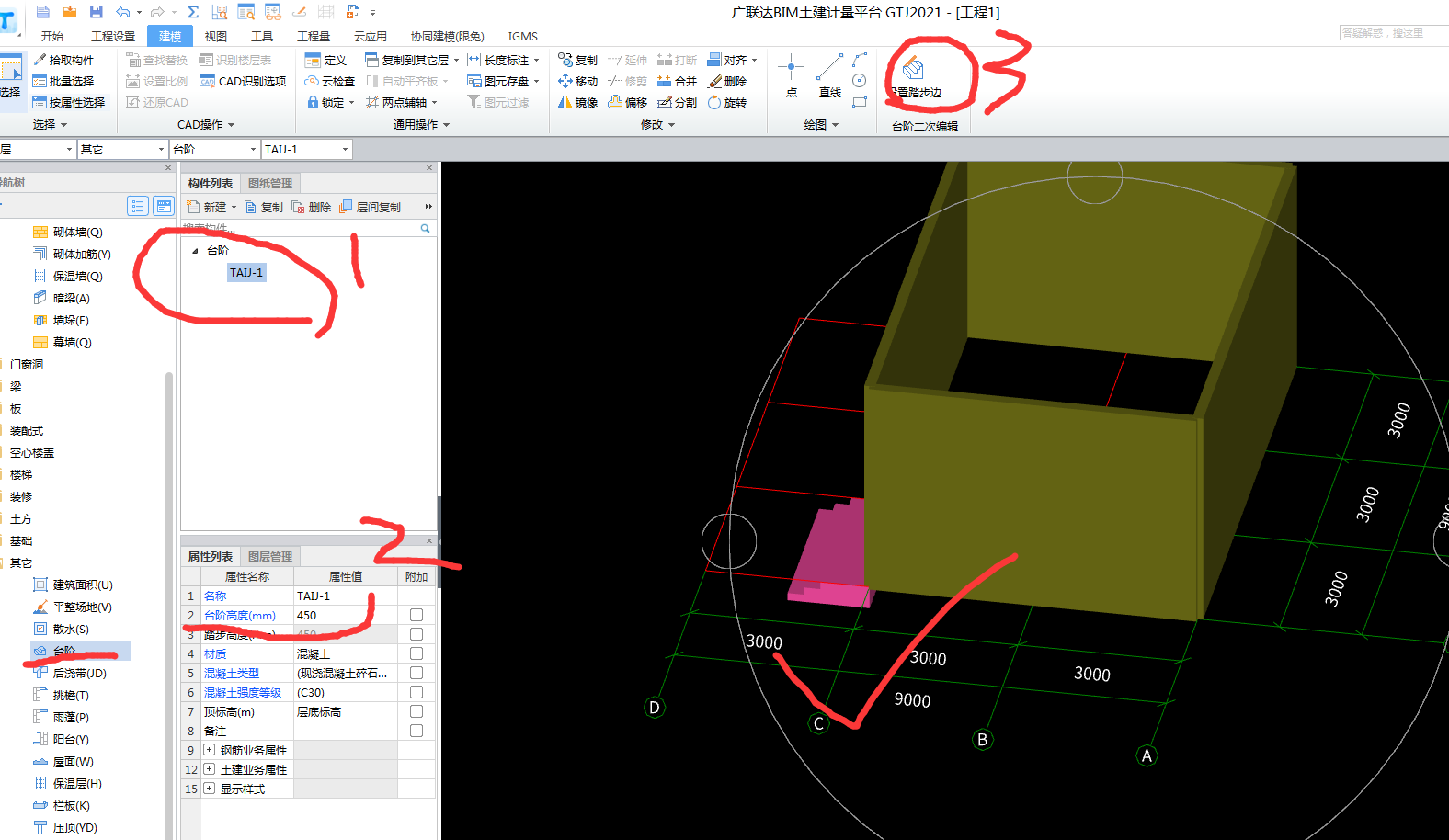Select the 移动 move tool
The image size is (1449, 840).
tap(577, 81)
